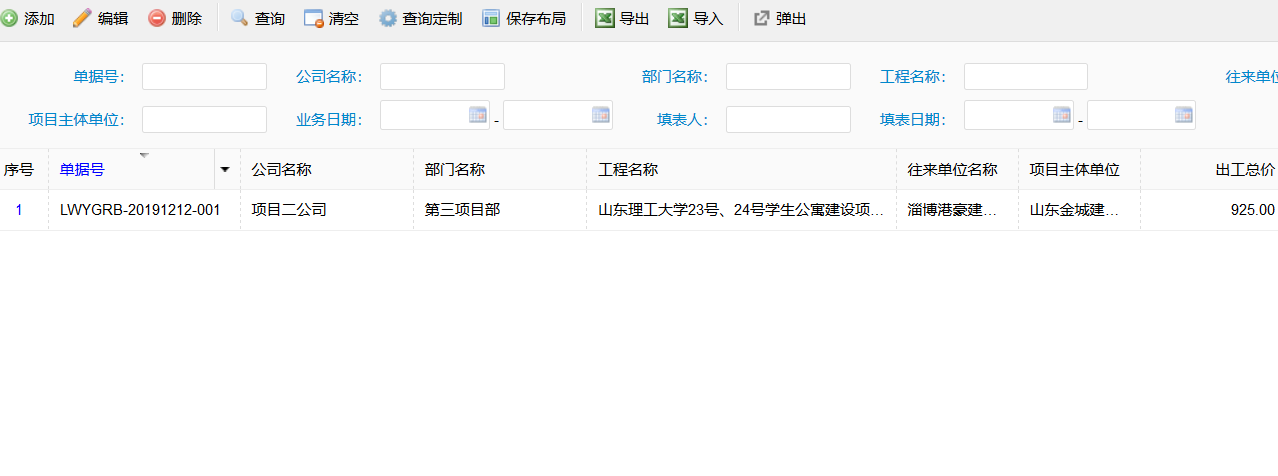Open 填表日期 end date calendar icon

(x=1184, y=114)
